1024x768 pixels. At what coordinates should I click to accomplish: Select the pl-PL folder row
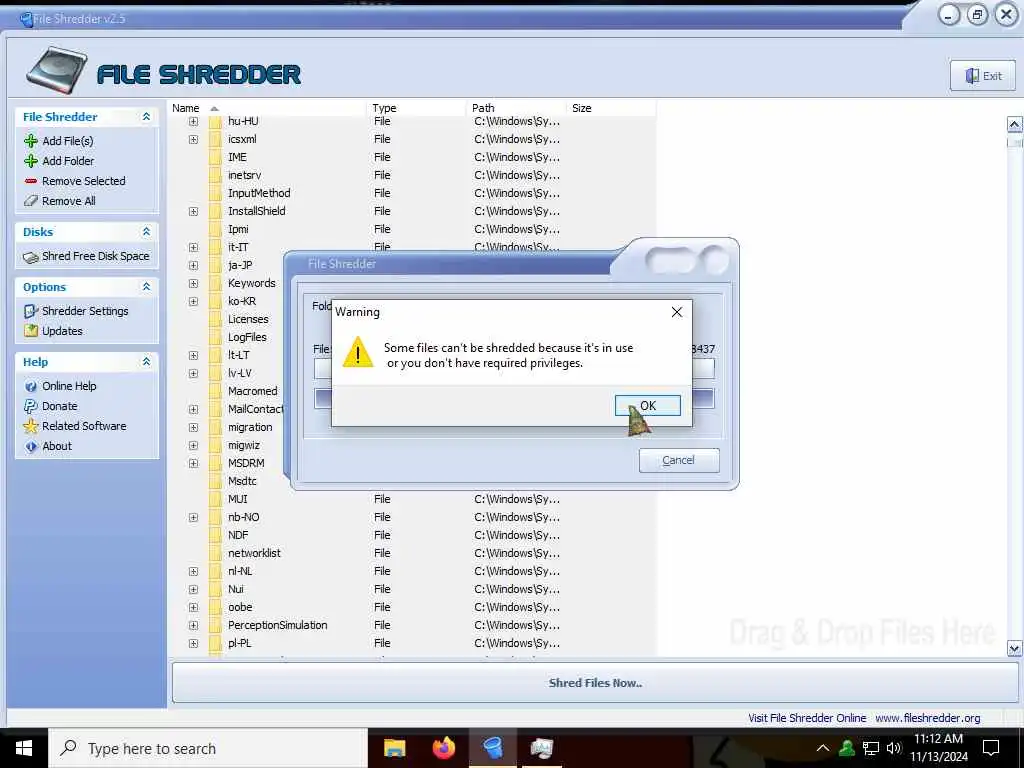pos(411,643)
